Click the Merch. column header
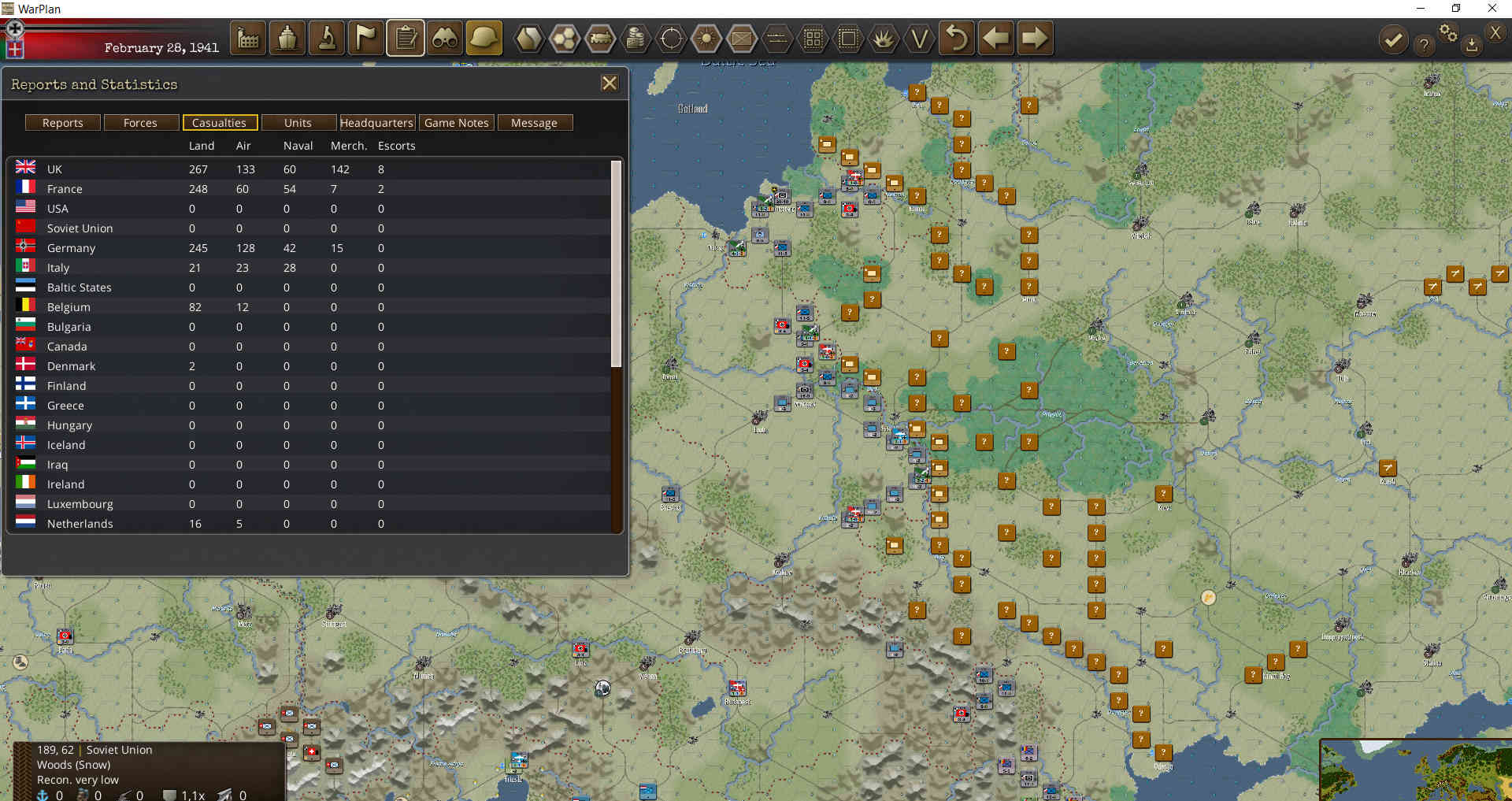 349,146
